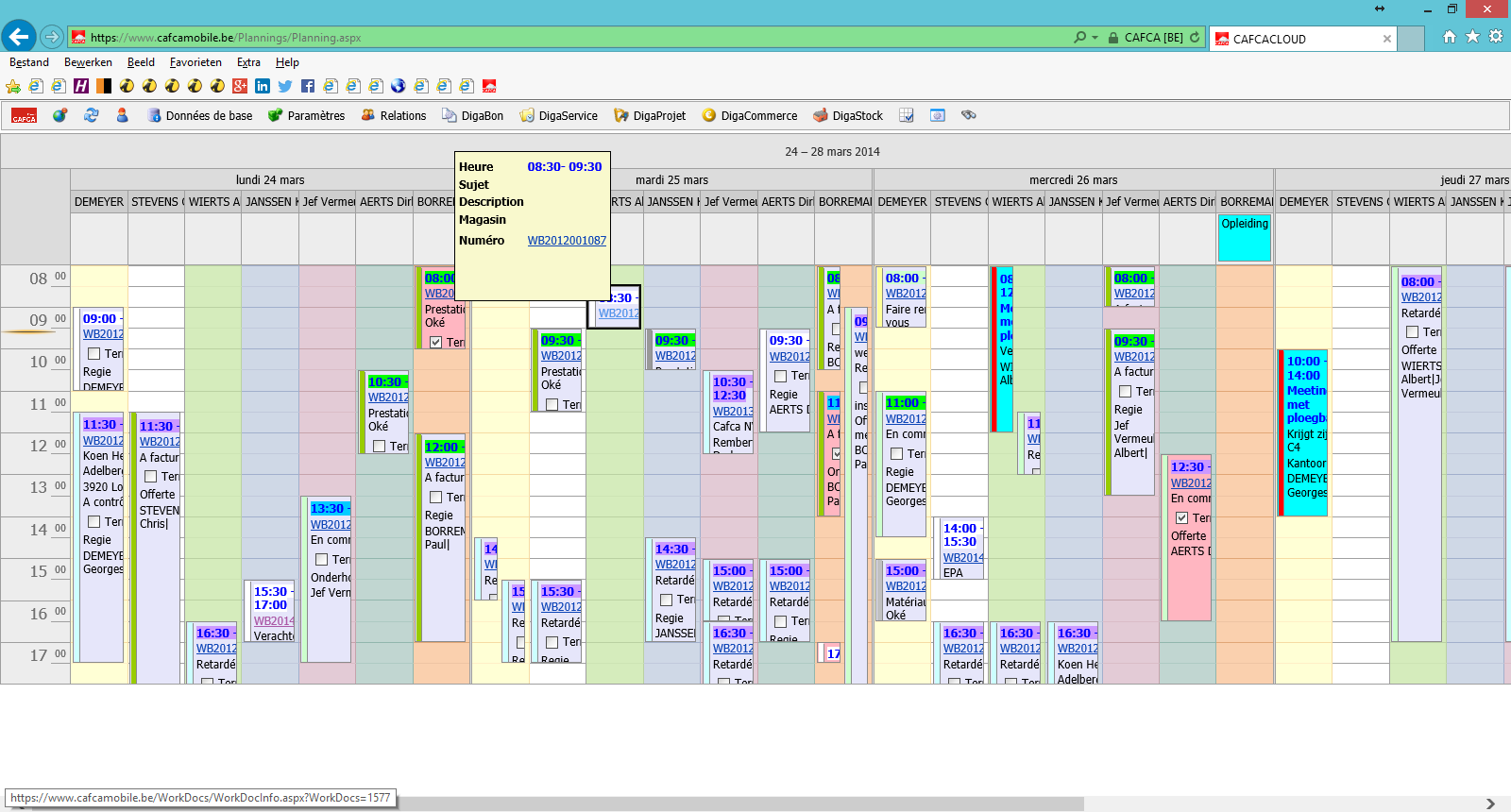Click the scroll right arrow at the bottom

tap(1490, 804)
